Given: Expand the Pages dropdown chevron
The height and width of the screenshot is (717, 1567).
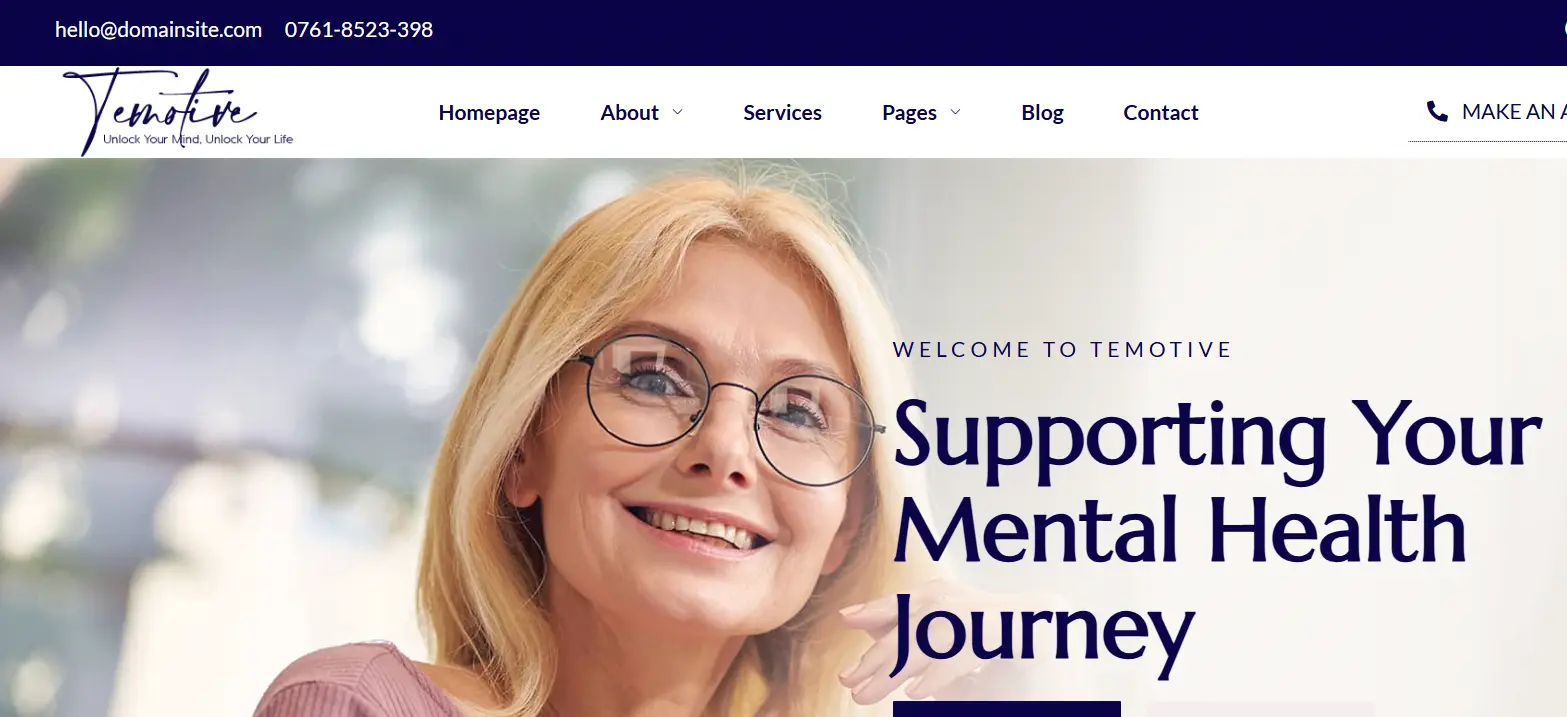Looking at the screenshot, I should (955, 112).
